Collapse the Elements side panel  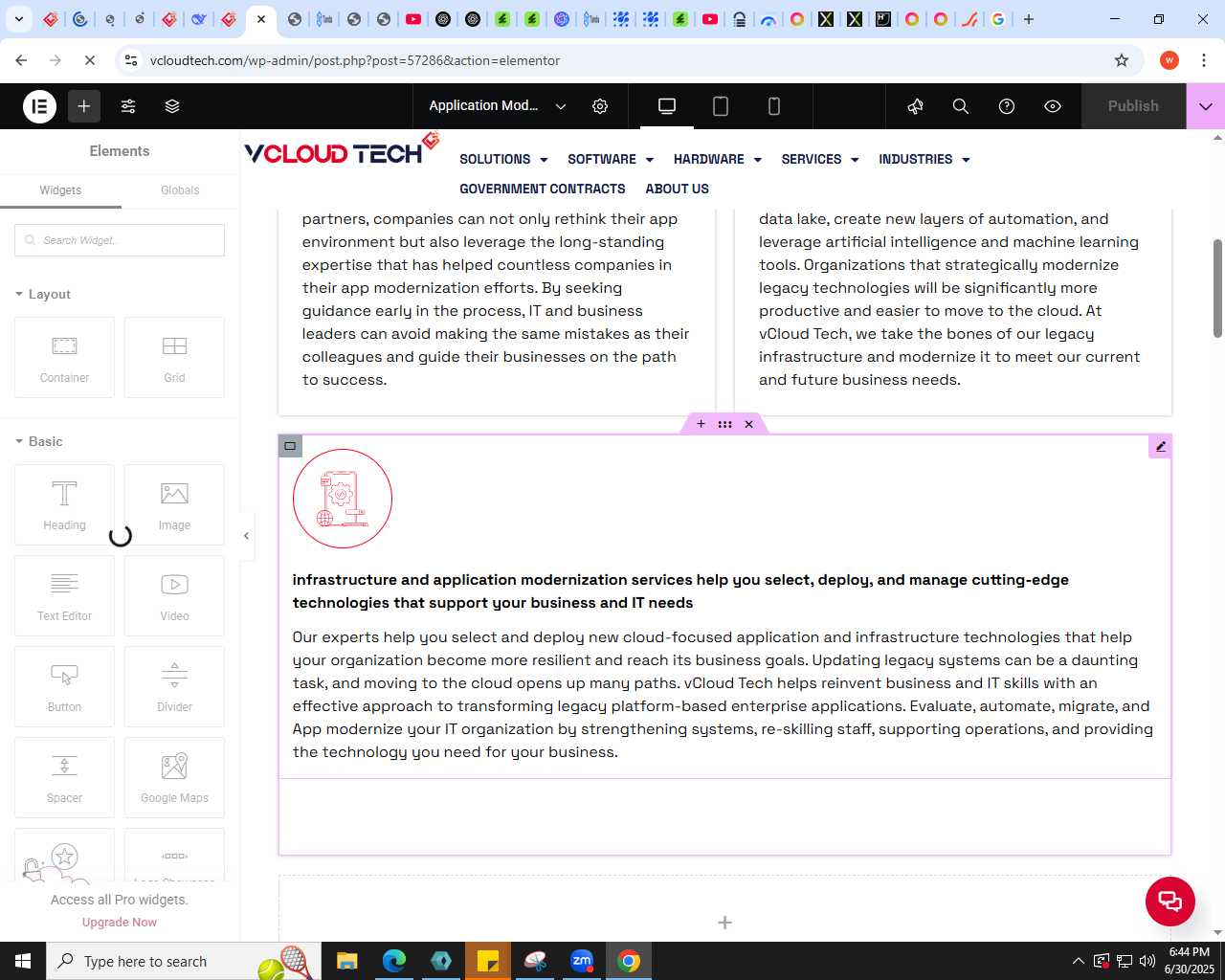pyautogui.click(x=246, y=536)
